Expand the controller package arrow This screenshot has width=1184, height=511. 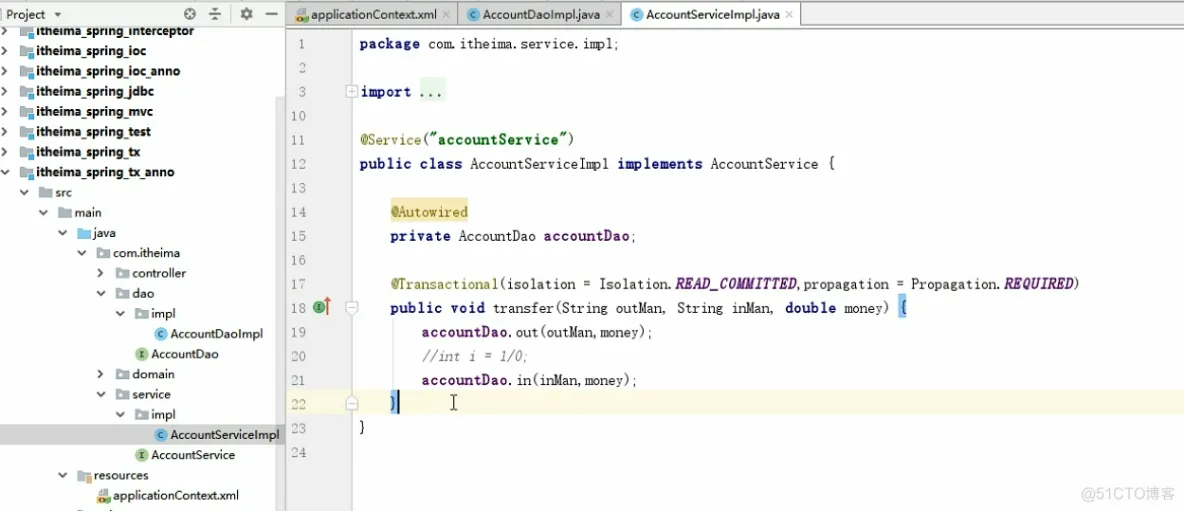pos(101,273)
